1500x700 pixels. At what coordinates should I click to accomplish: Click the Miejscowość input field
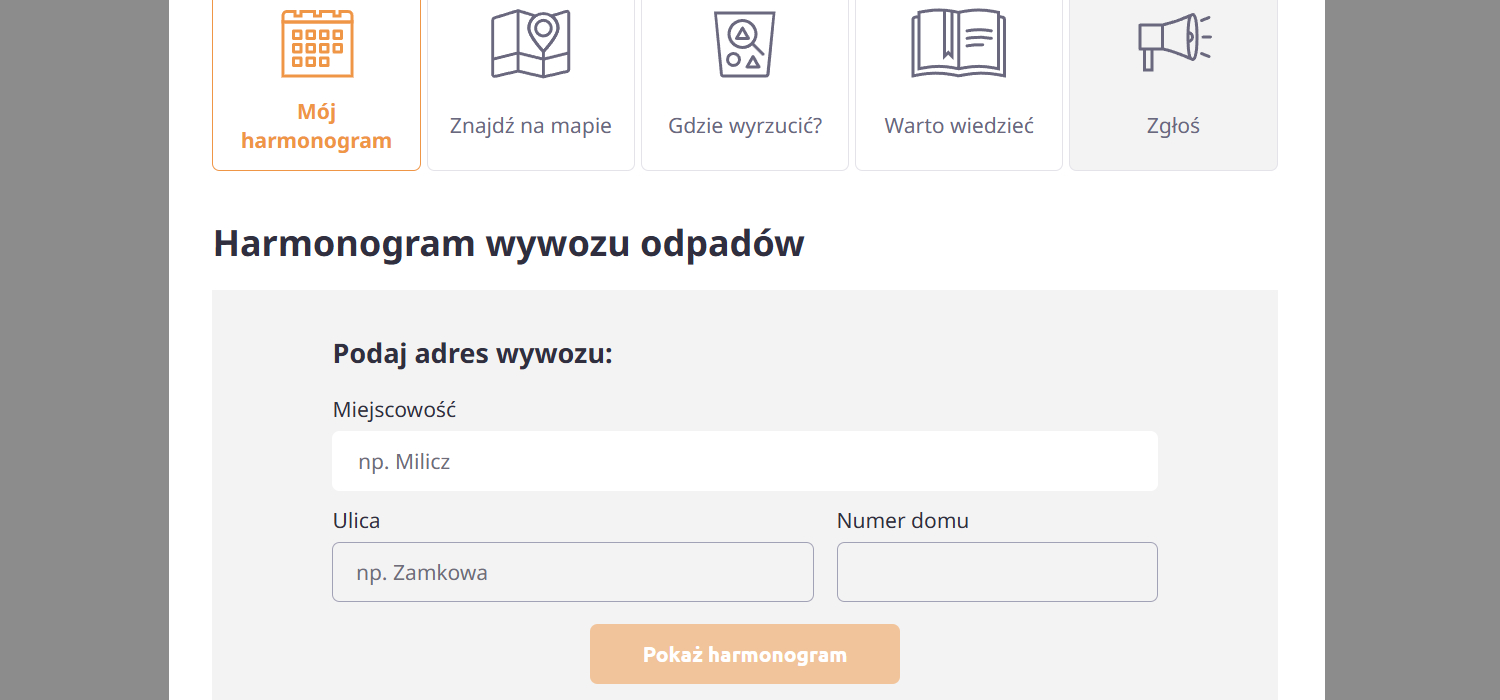pyautogui.click(x=744, y=460)
